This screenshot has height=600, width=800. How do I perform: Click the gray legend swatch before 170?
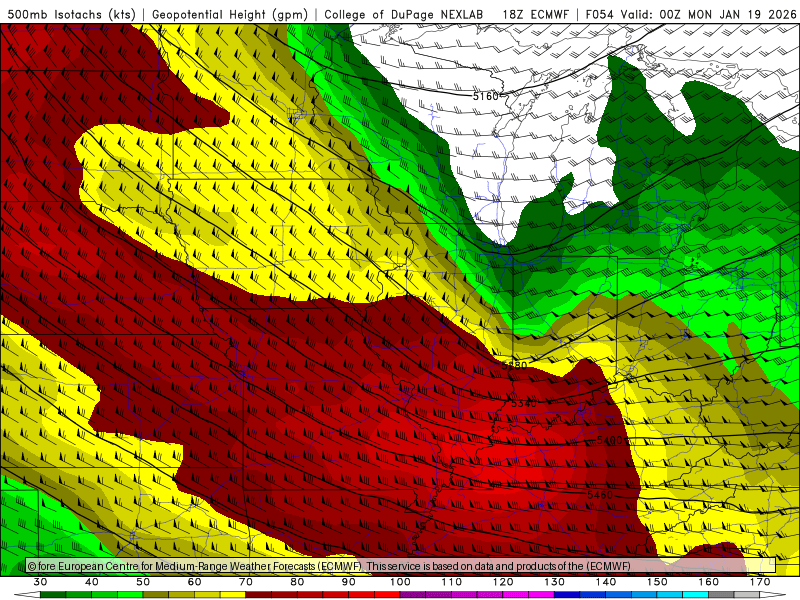[x=747, y=596]
